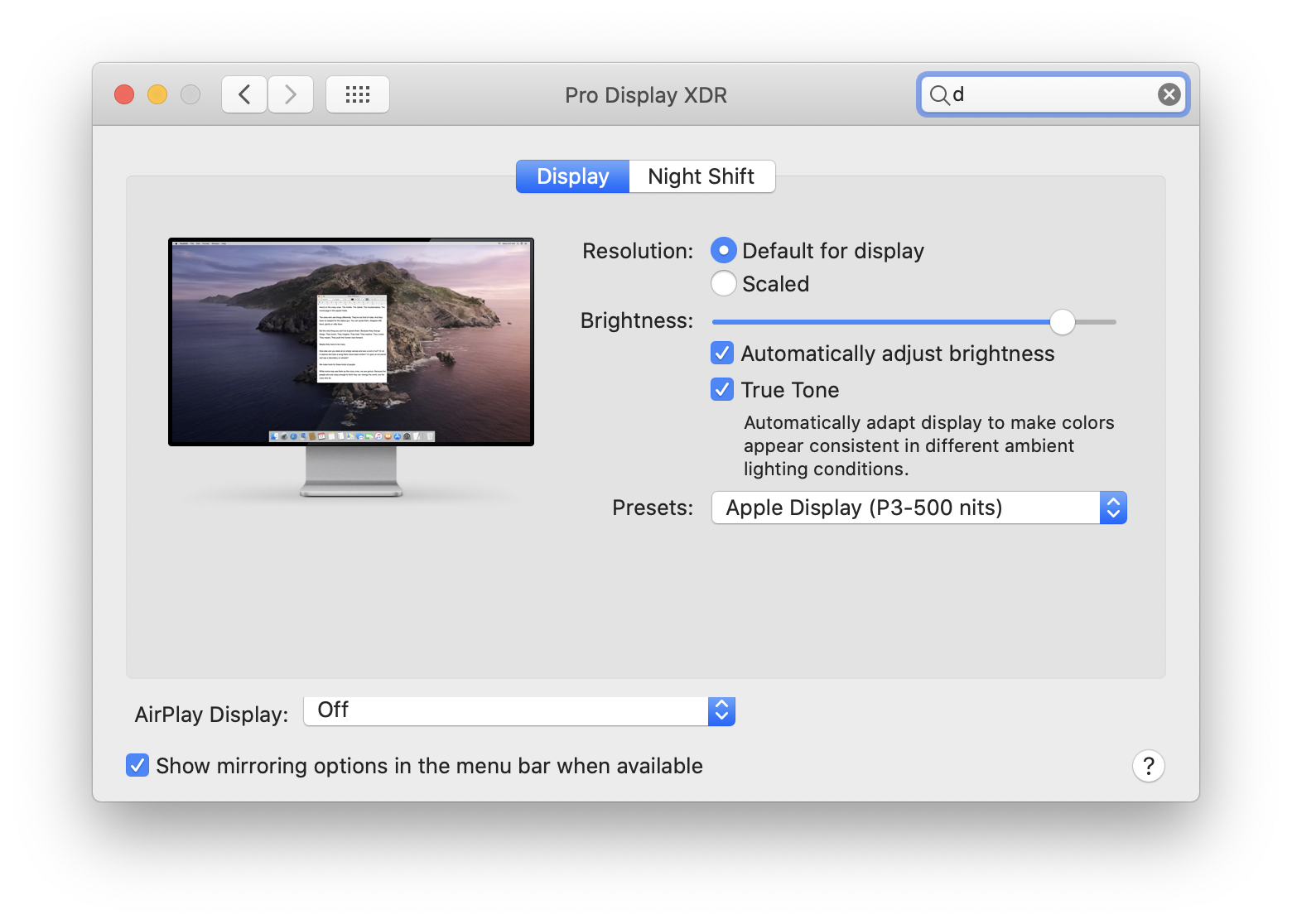Open the Show All preferences grid

point(357,94)
